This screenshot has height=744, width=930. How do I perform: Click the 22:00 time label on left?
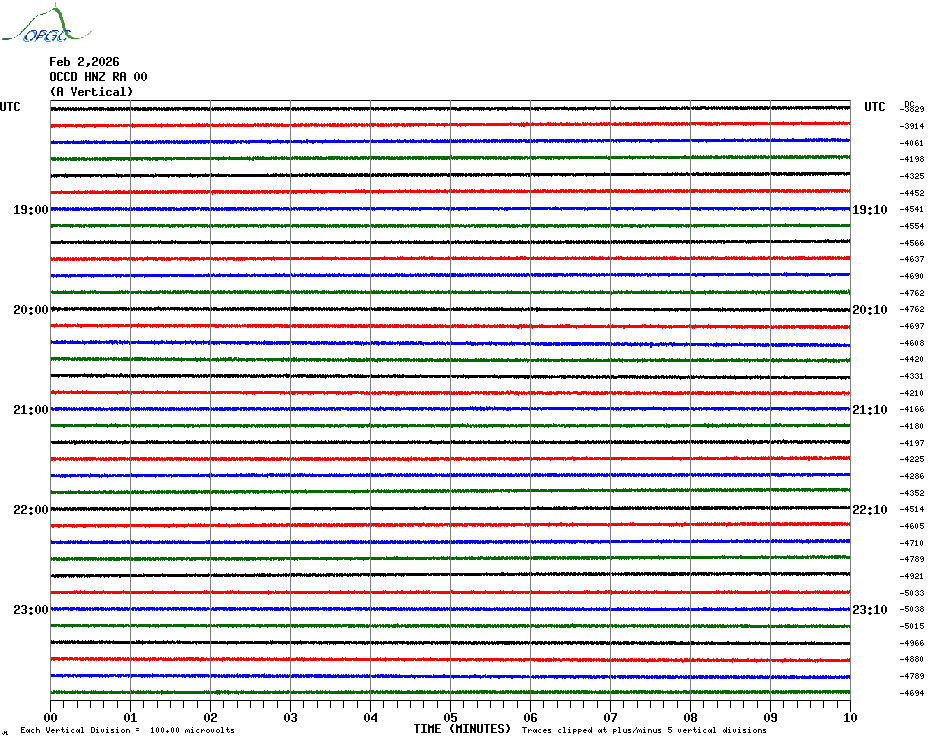[x=30, y=510]
